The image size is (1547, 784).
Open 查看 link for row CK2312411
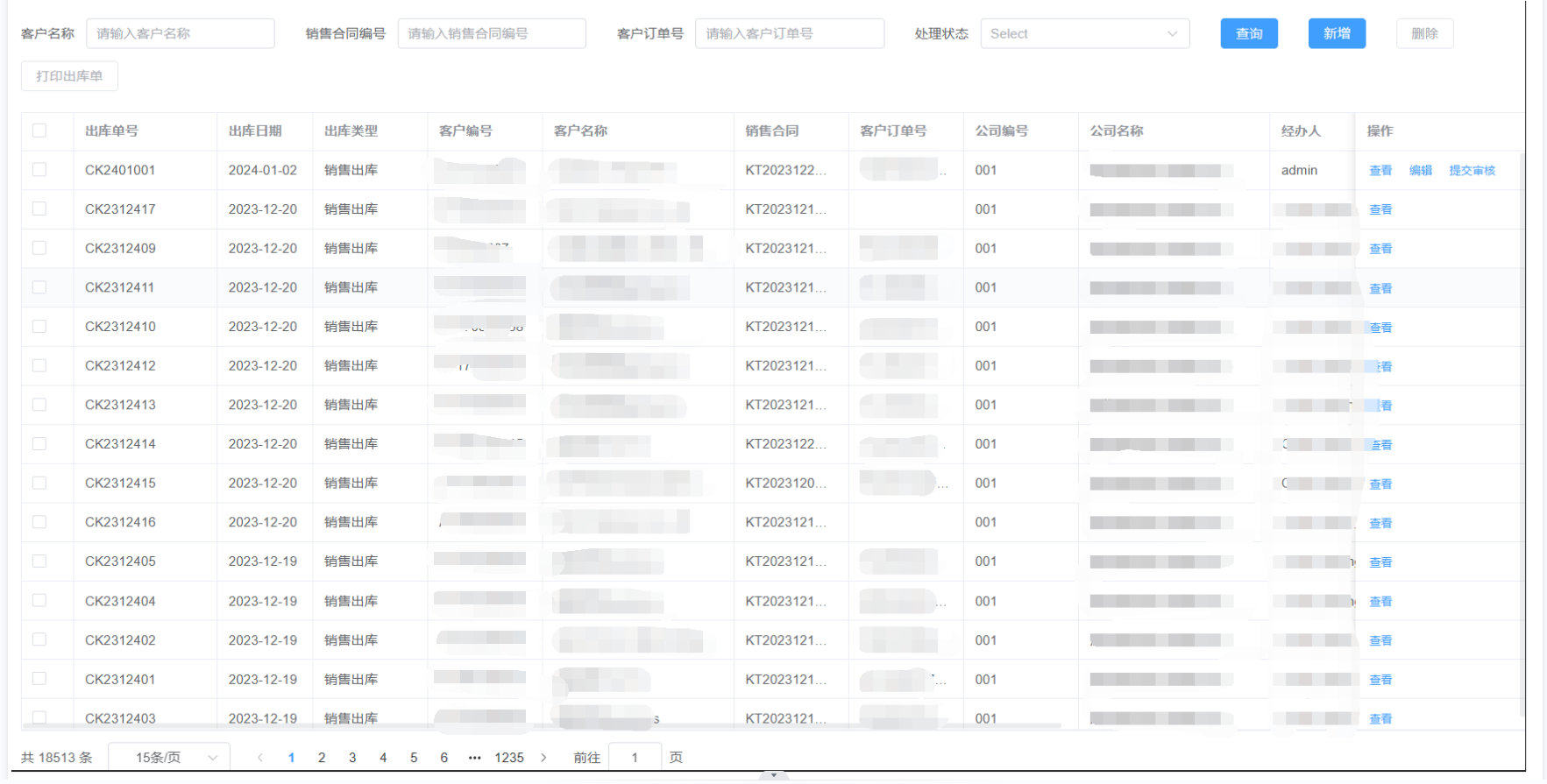(x=1380, y=288)
